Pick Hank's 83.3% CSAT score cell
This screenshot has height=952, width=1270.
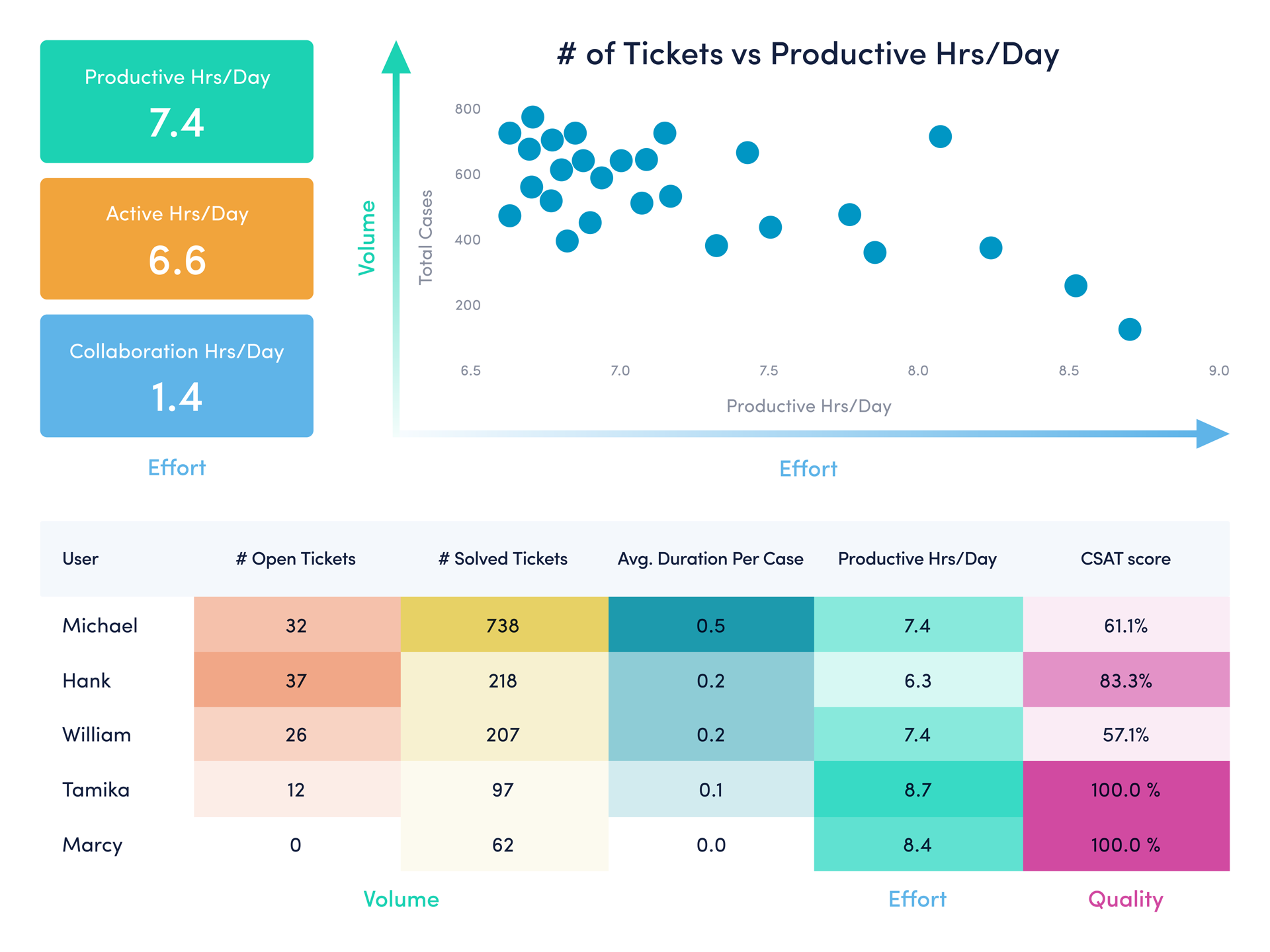click(1125, 680)
